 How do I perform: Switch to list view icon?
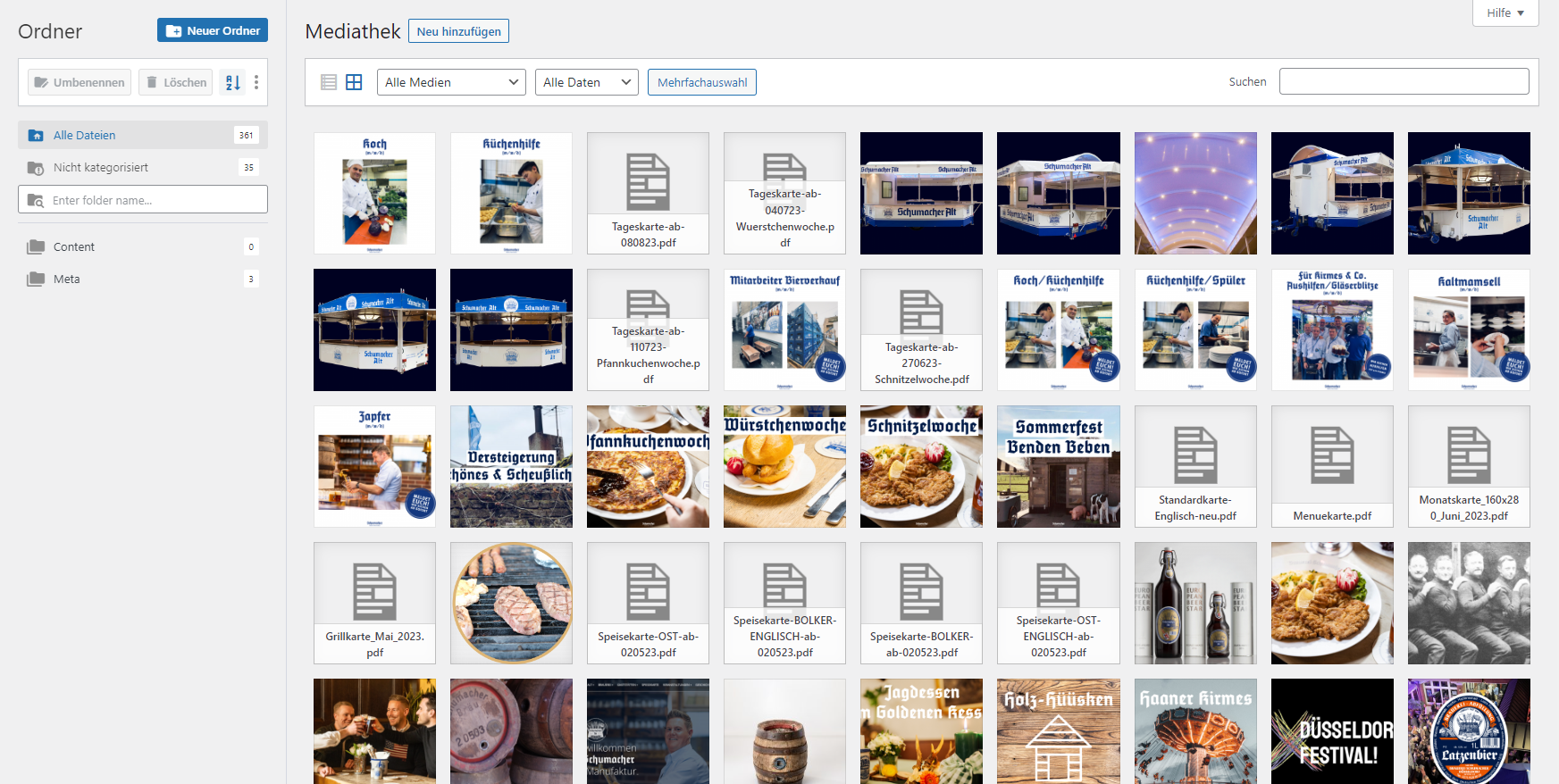pyautogui.click(x=329, y=82)
